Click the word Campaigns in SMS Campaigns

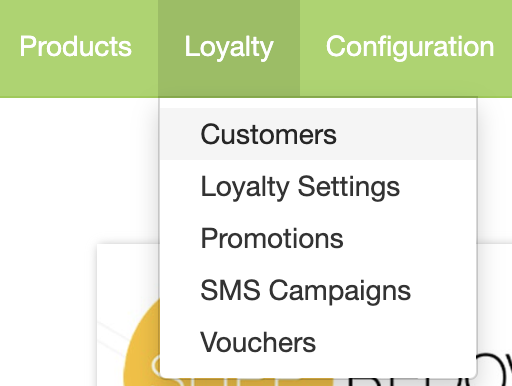(340, 291)
